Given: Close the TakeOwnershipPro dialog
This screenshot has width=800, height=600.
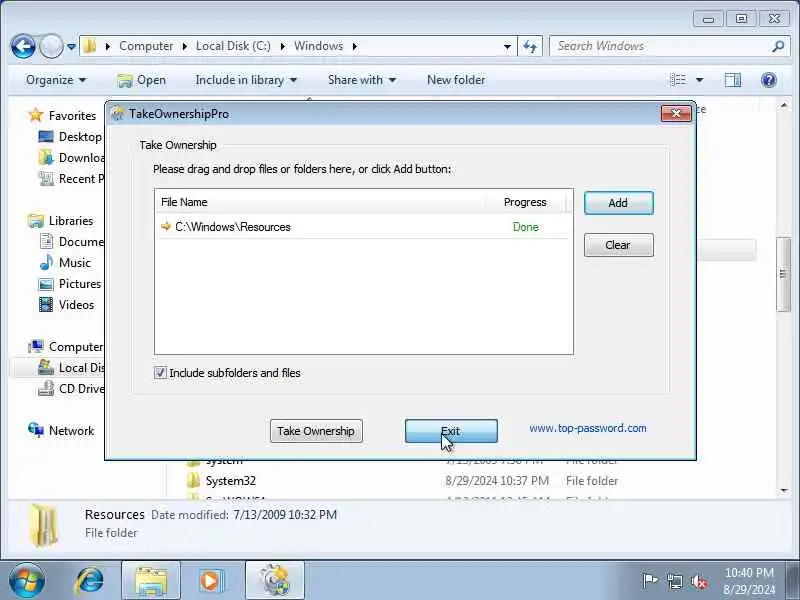Looking at the screenshot, I should (676, 113).
